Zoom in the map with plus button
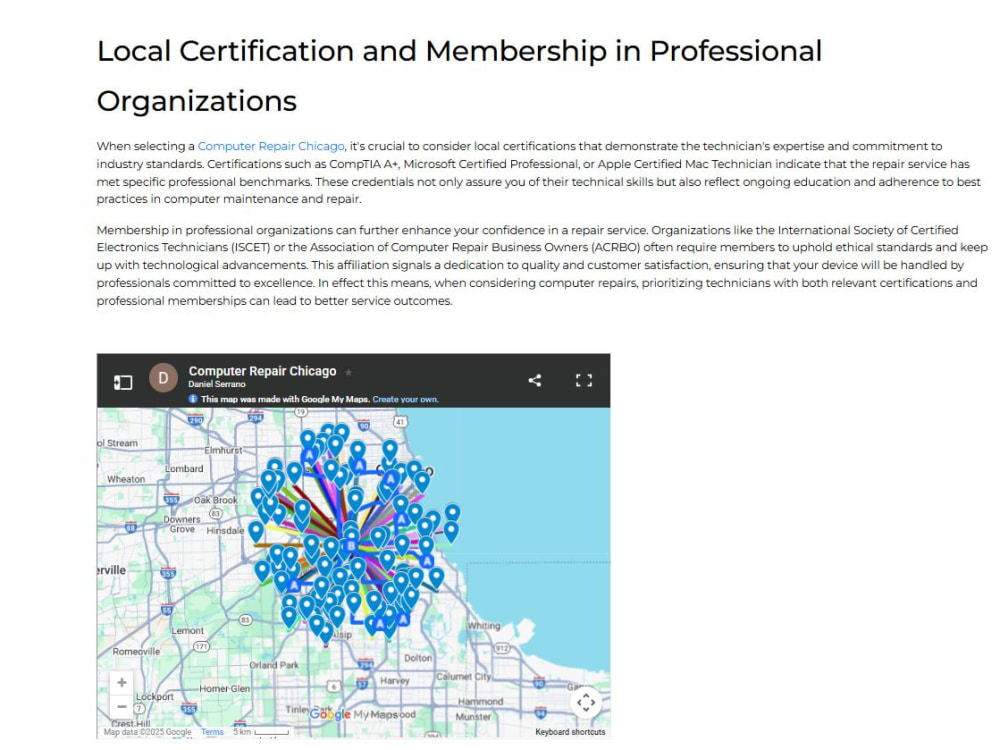Screen dimensions: 1000x750 click(122, 682)
